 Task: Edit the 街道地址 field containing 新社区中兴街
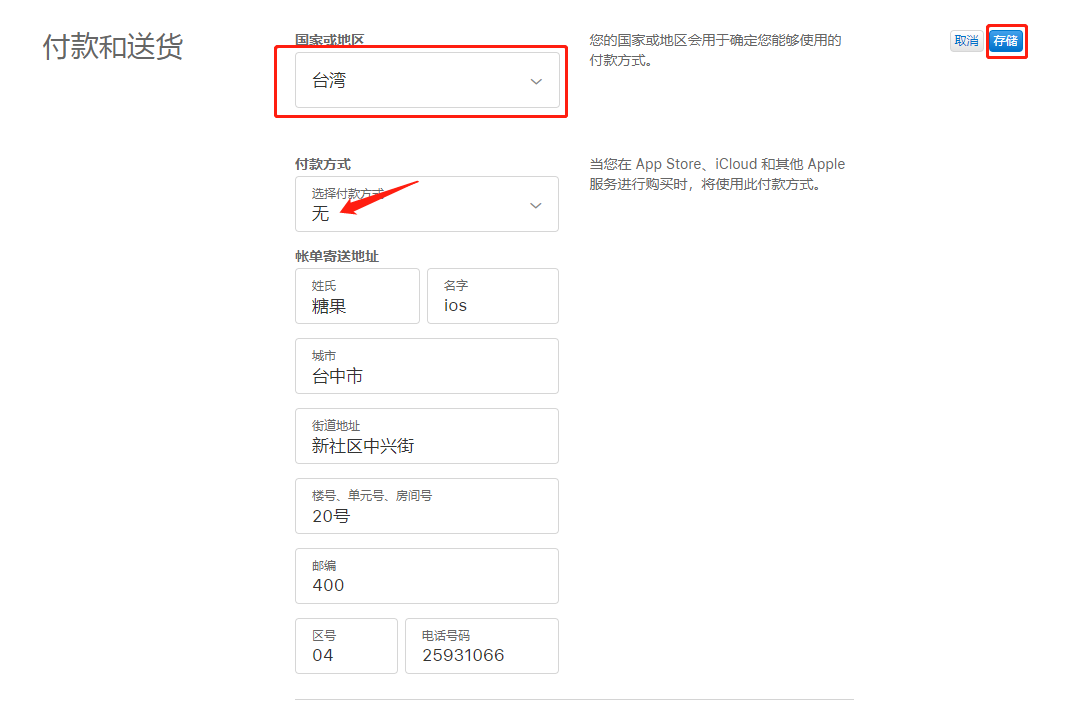click(x=427, y=436)
